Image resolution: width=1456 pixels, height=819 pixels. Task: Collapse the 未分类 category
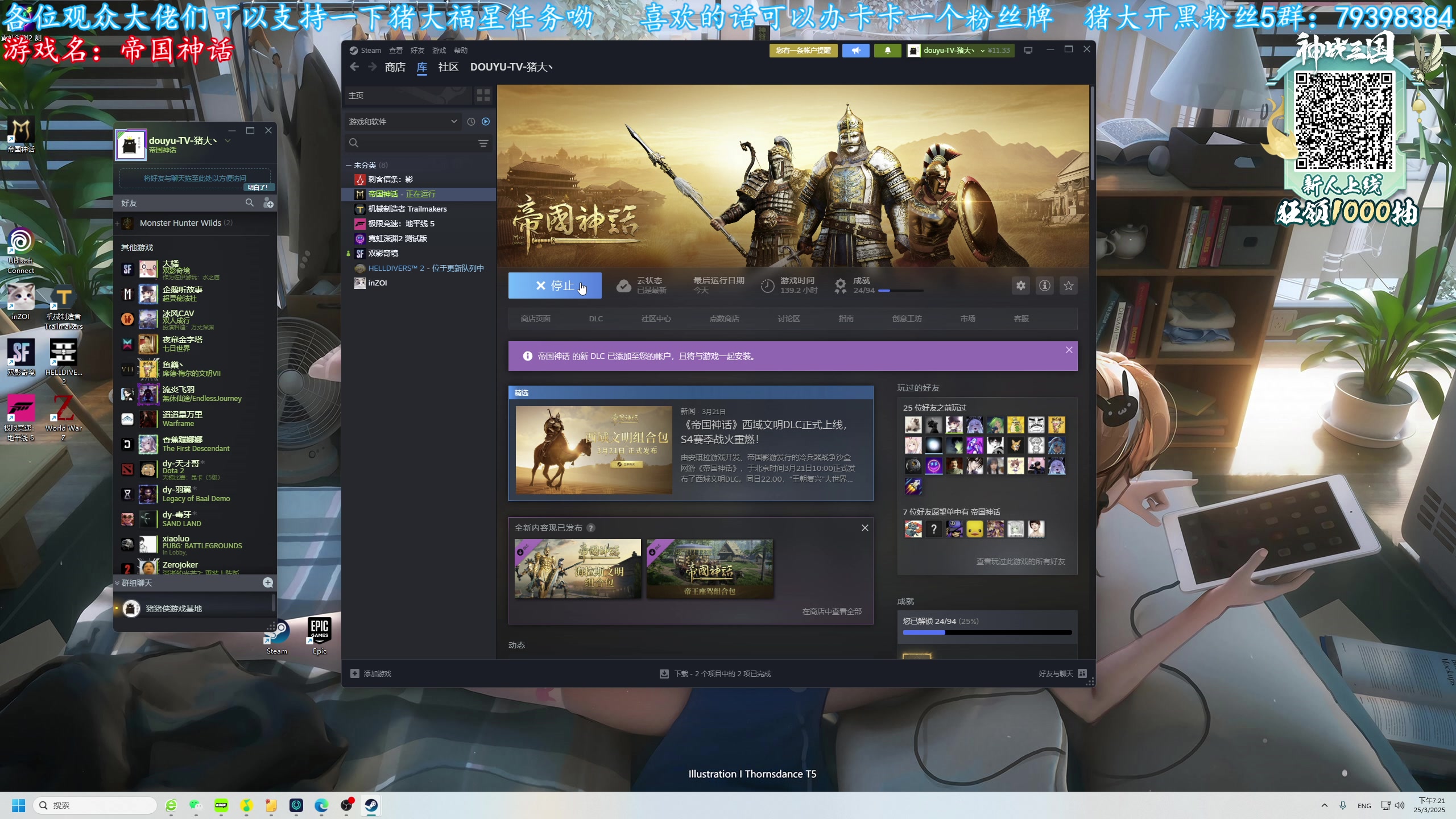pyautogui.click(x=348, y=166)
